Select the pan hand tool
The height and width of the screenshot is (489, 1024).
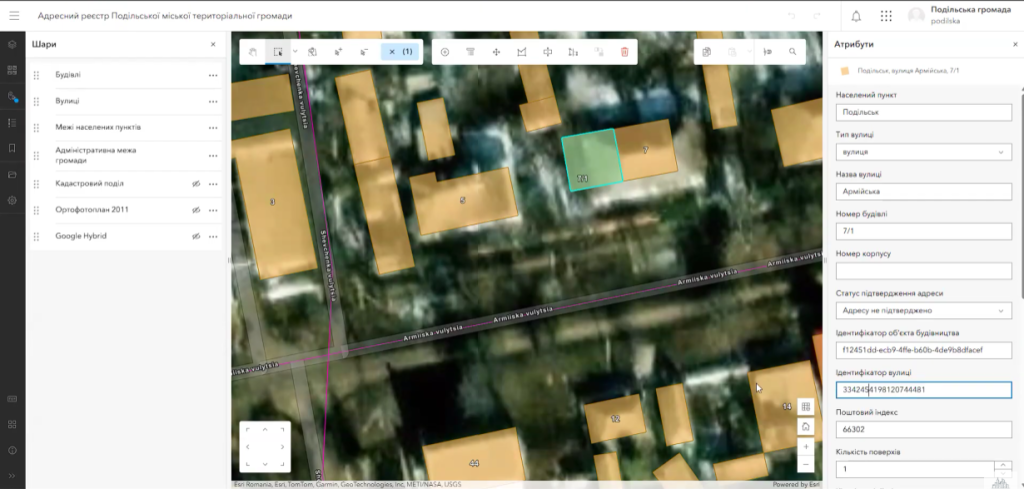254,51
